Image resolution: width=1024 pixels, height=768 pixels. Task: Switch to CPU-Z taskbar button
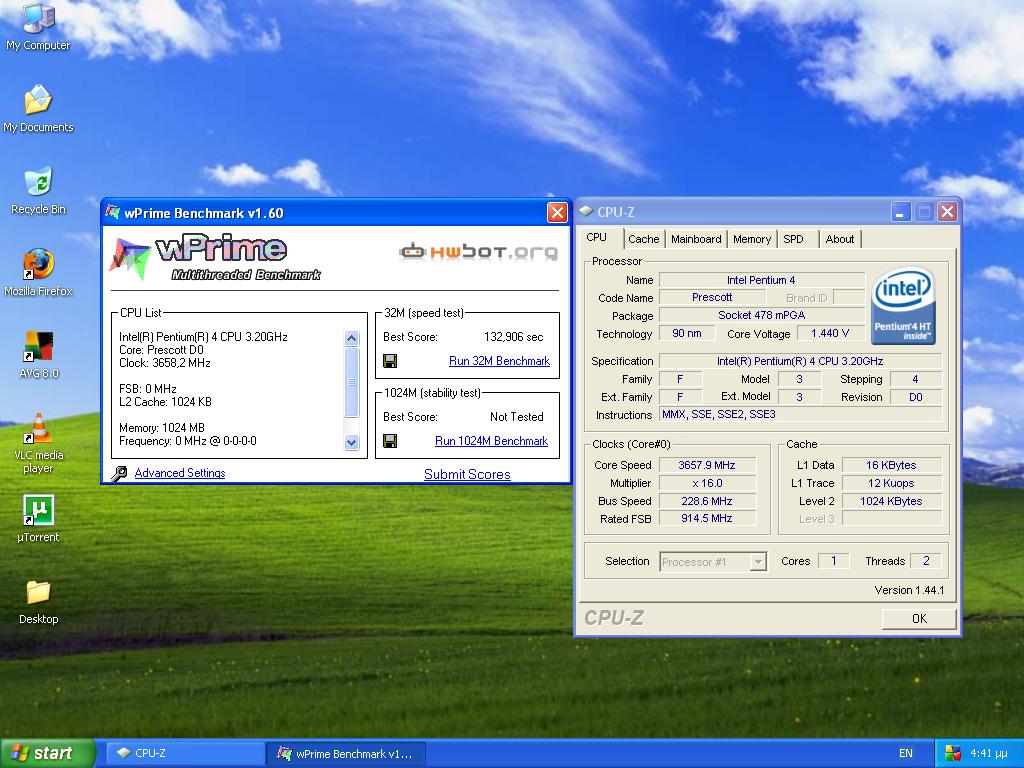point(185,753)
